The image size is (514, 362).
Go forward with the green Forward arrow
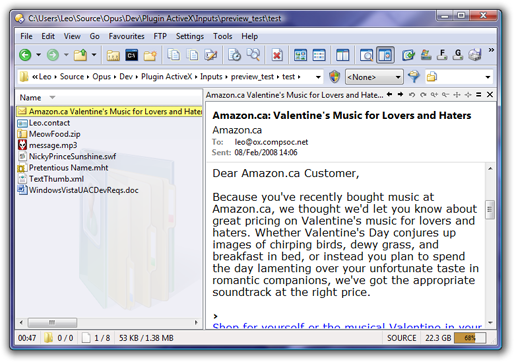(53, 55)
